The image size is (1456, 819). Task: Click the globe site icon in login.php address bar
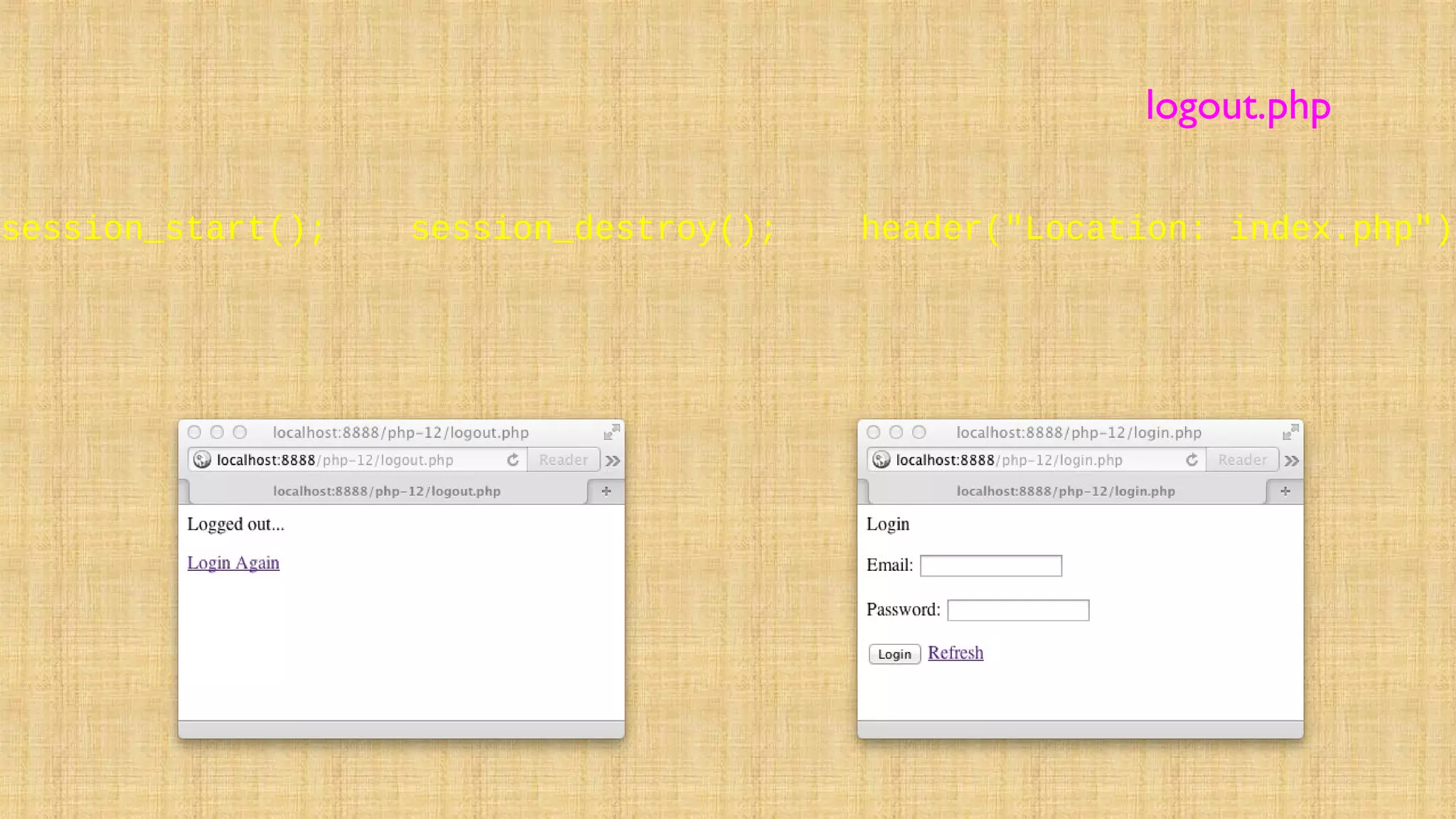pos(882,460)
